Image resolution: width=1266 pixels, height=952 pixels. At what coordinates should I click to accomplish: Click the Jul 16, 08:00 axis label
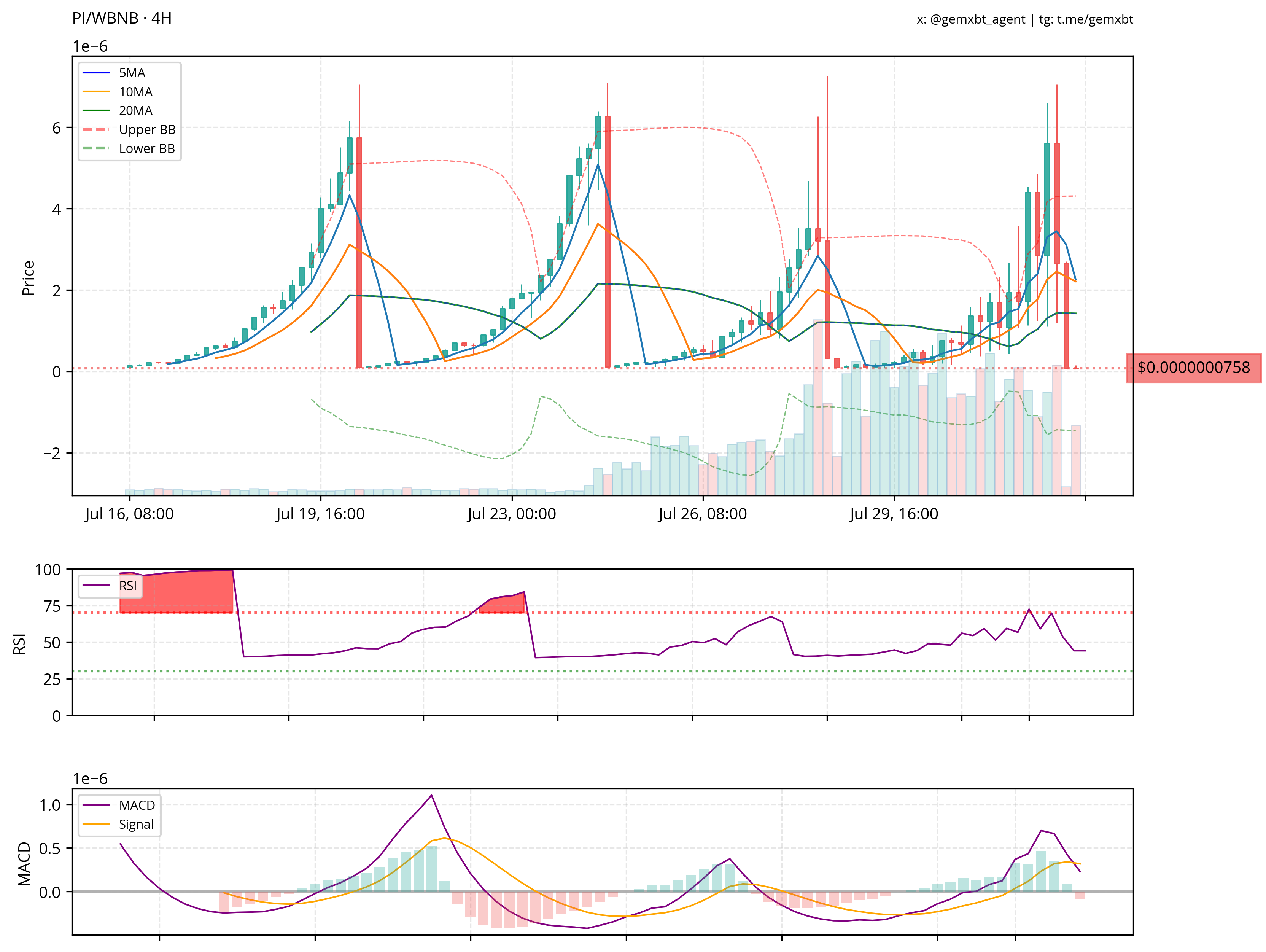tap(129, 514)
